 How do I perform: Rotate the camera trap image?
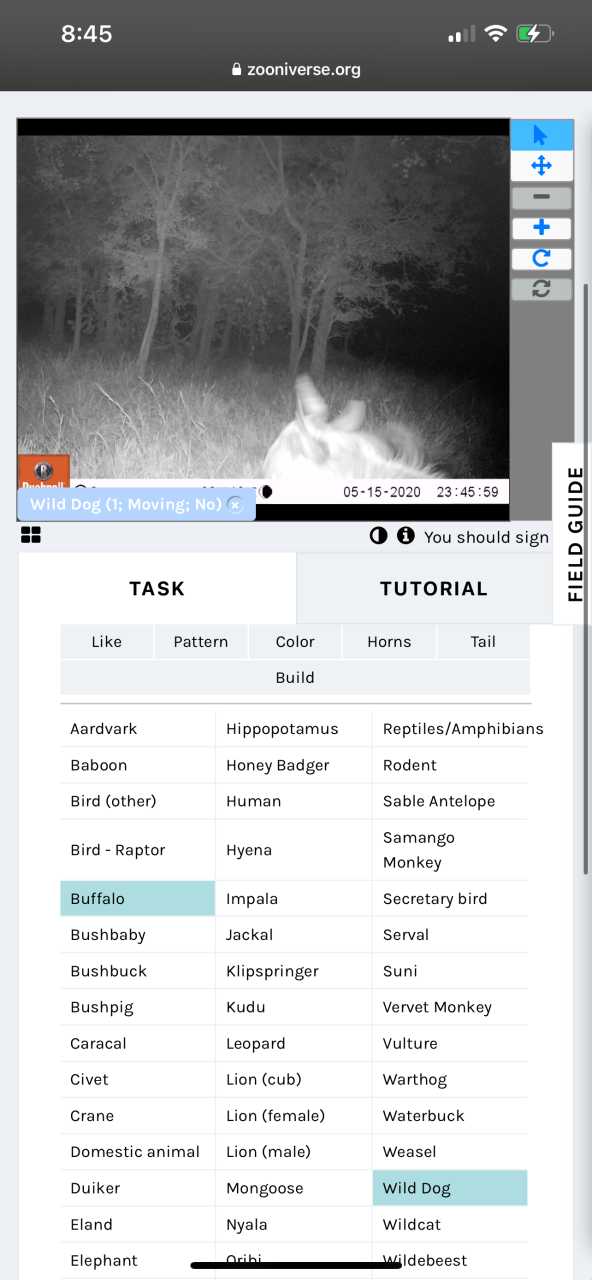pyautogui.click(x=542, y=259)
